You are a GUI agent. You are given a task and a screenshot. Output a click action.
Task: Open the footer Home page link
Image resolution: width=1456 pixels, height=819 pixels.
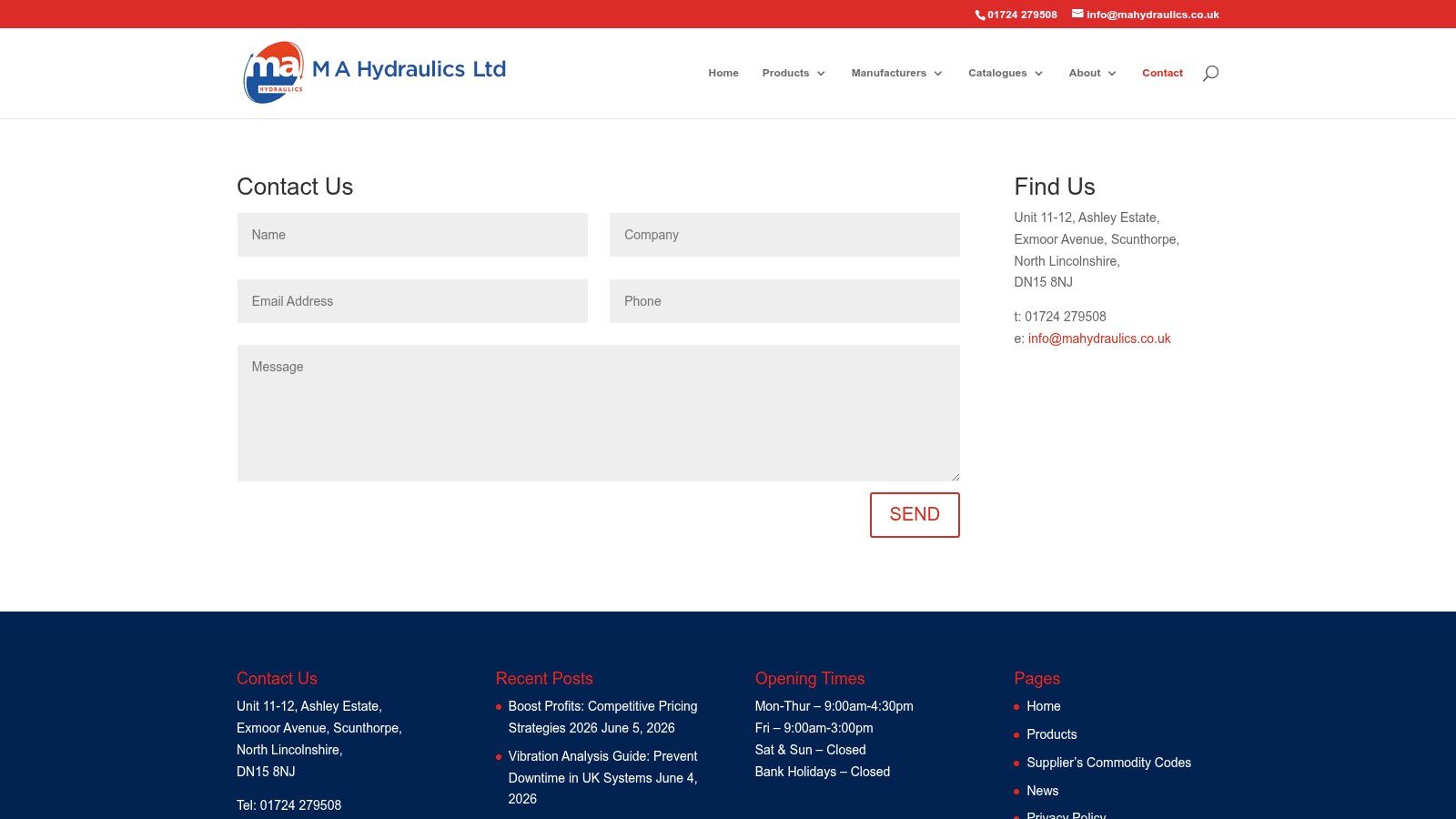coord(1044,706)
